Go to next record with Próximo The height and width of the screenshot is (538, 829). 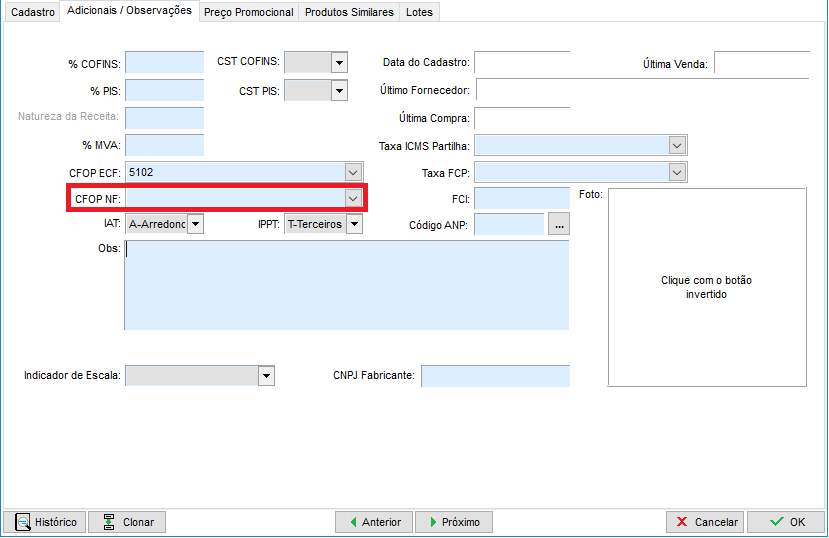click(453, 522)
